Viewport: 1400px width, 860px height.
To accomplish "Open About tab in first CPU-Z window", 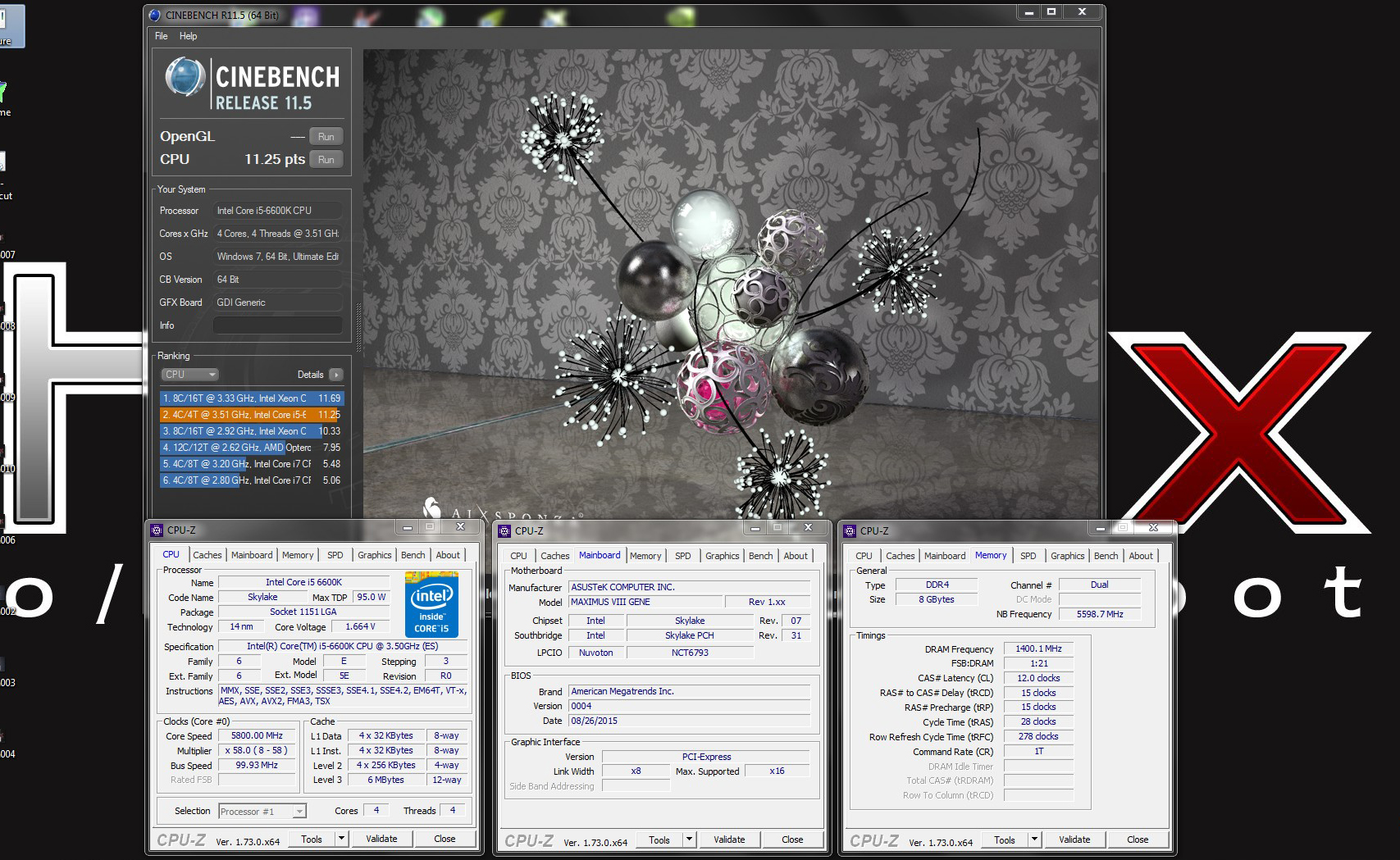I will 448,555.
